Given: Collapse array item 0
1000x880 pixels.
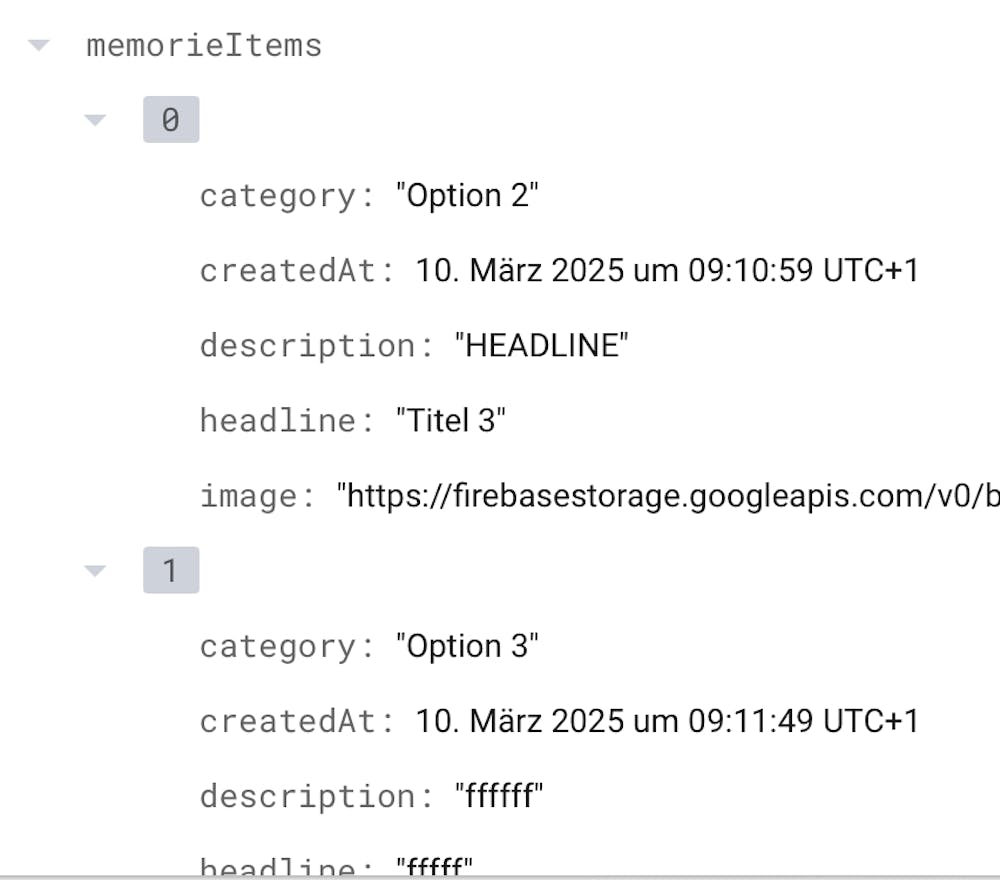Looking at the screenshot, I should point(95,120).
